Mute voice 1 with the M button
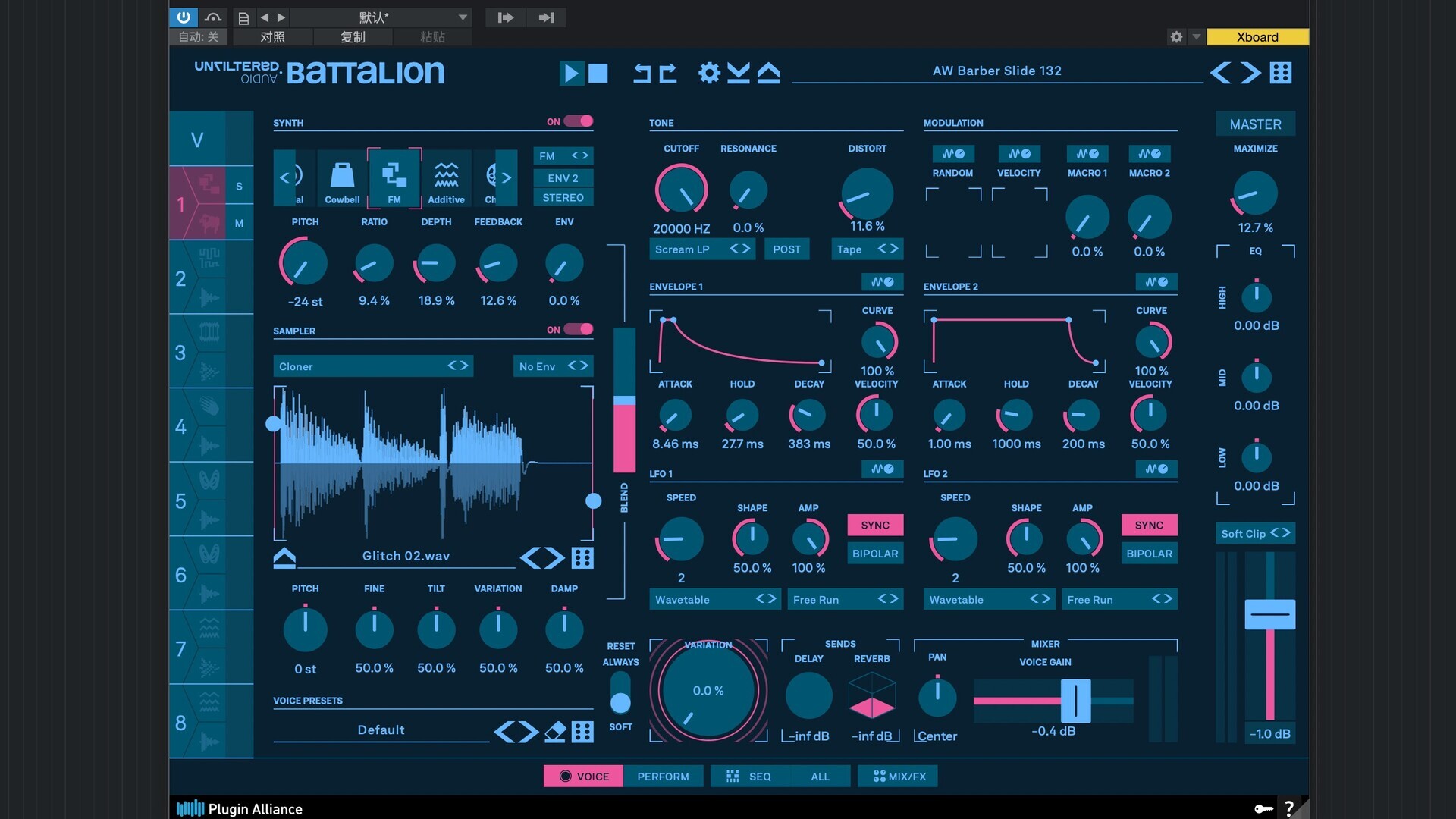The image size is (1456, 819). [239, 224]
